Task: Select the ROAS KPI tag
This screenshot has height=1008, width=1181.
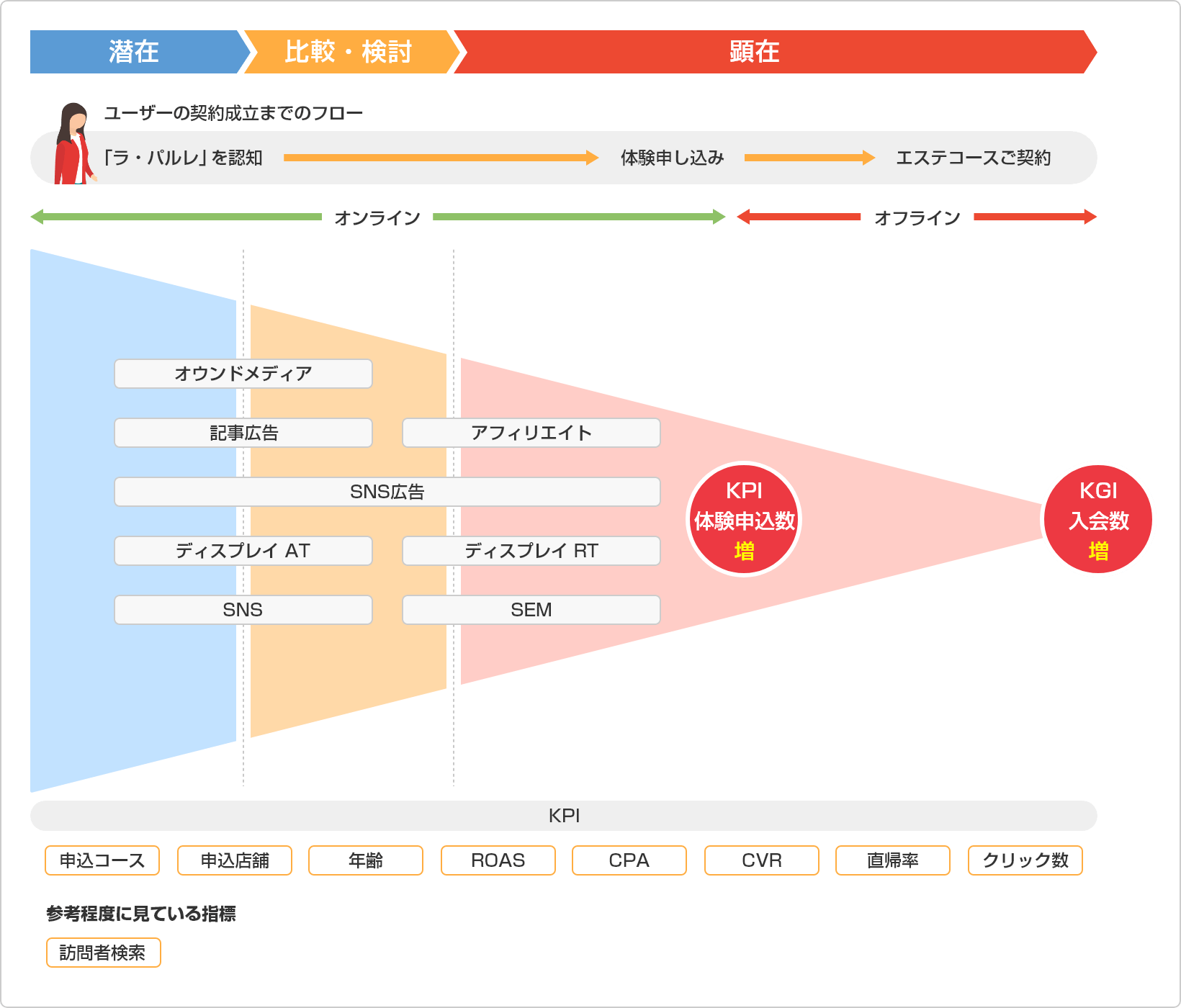Action: coord(498,860)
